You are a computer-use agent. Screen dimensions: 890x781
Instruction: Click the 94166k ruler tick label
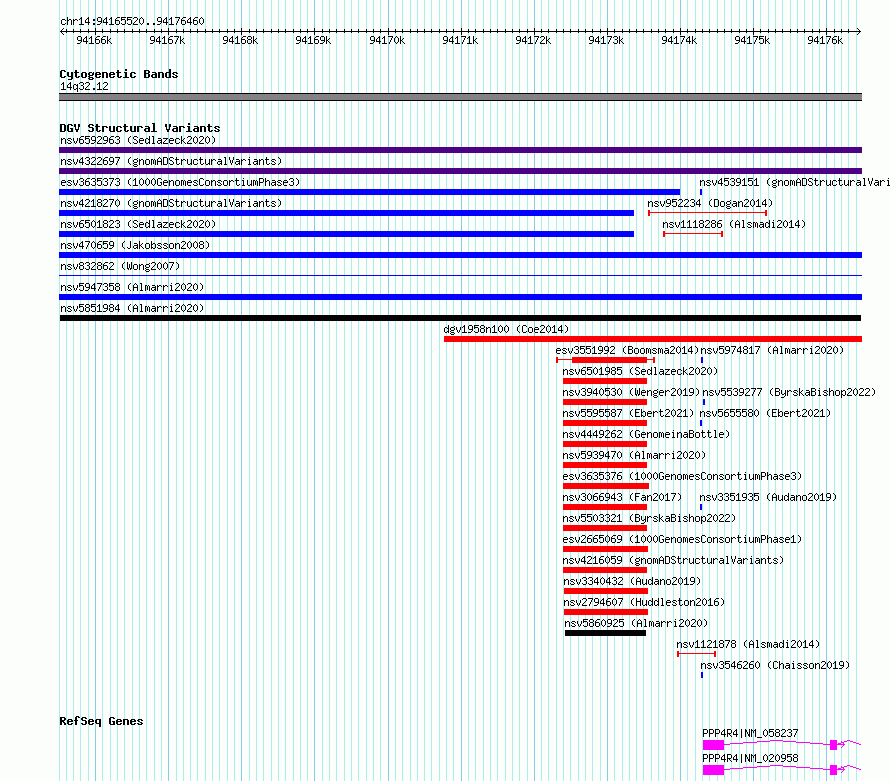94,40
